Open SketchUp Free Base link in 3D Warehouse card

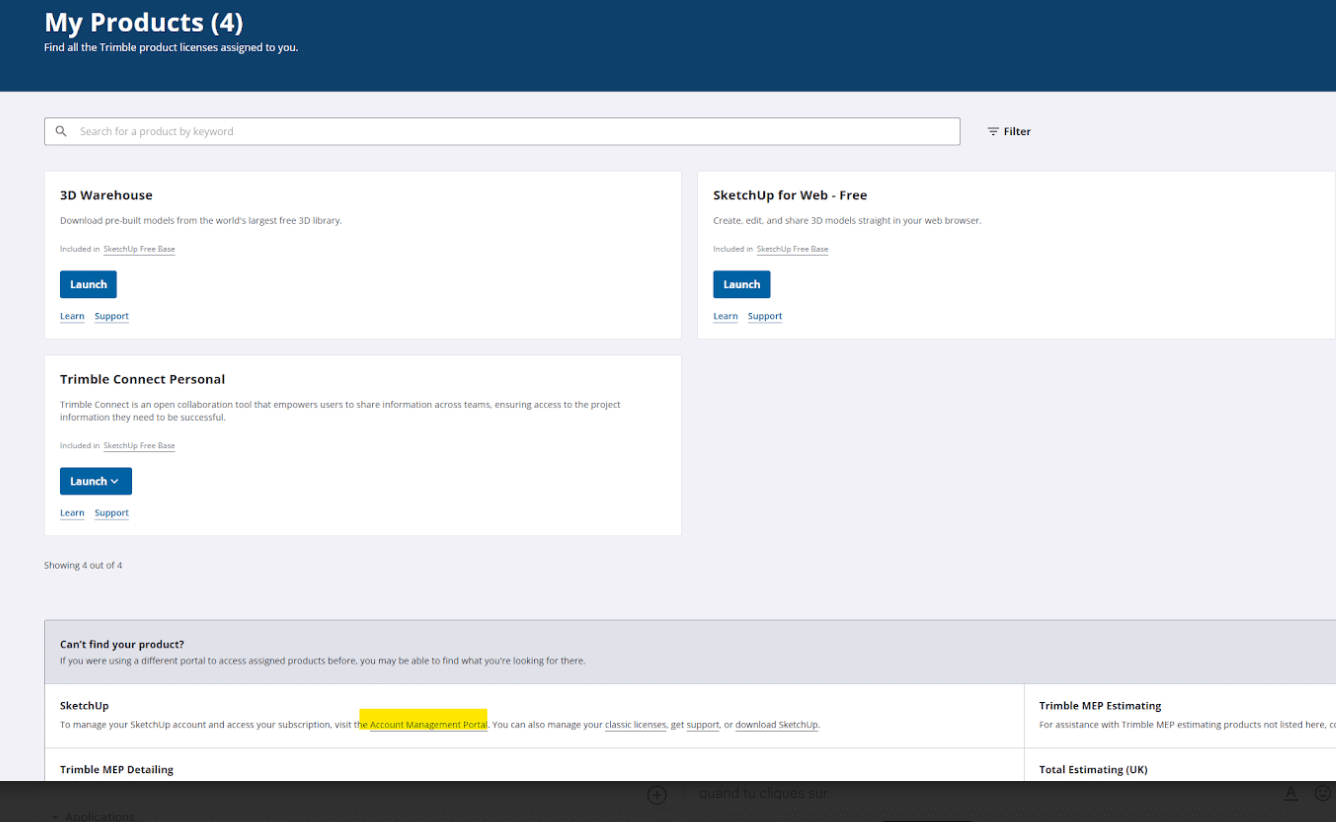click(139, 249)
